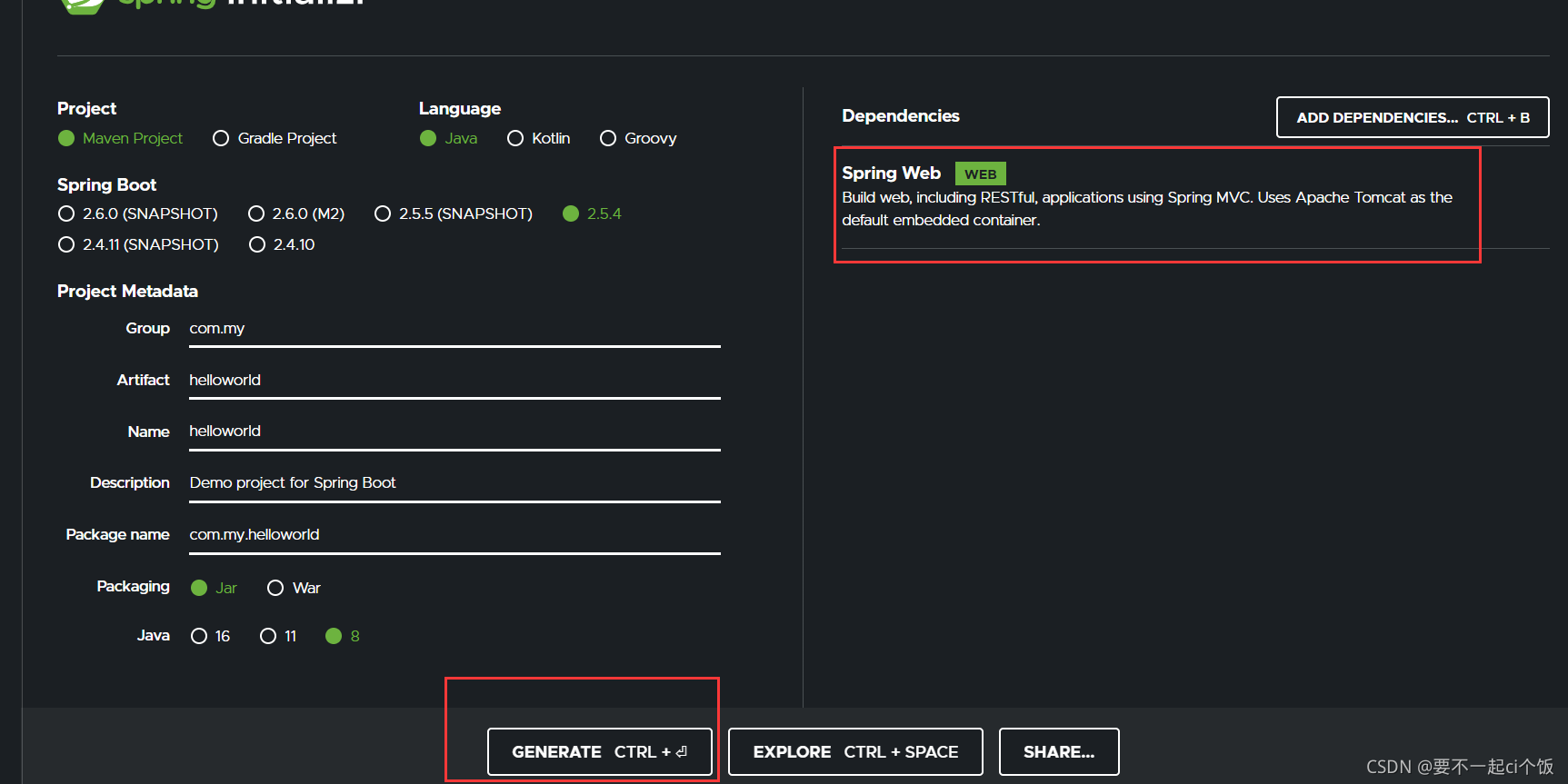Screen dimensions: 1568x784
Task: Select Spring Boot 2.5.4 version
Action: click(592, 213)
